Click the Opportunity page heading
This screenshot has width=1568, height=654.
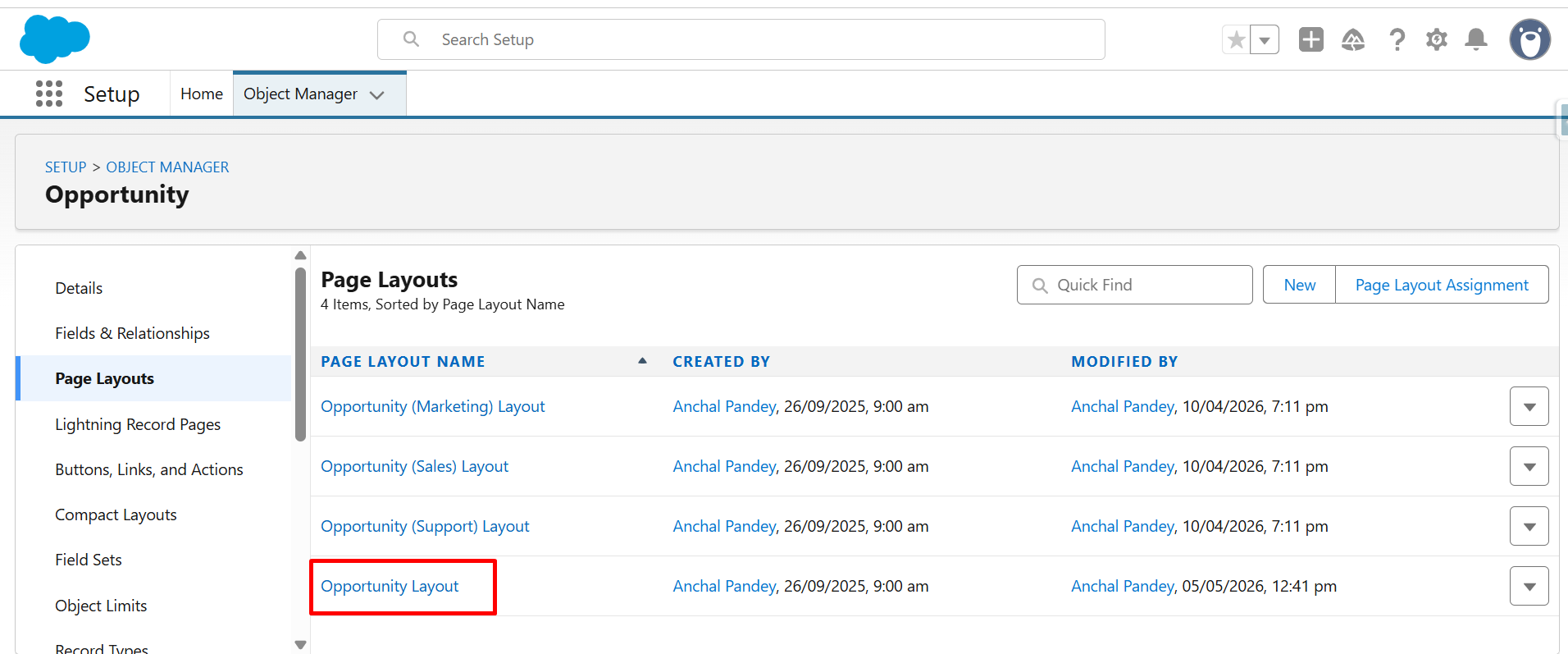117,194
